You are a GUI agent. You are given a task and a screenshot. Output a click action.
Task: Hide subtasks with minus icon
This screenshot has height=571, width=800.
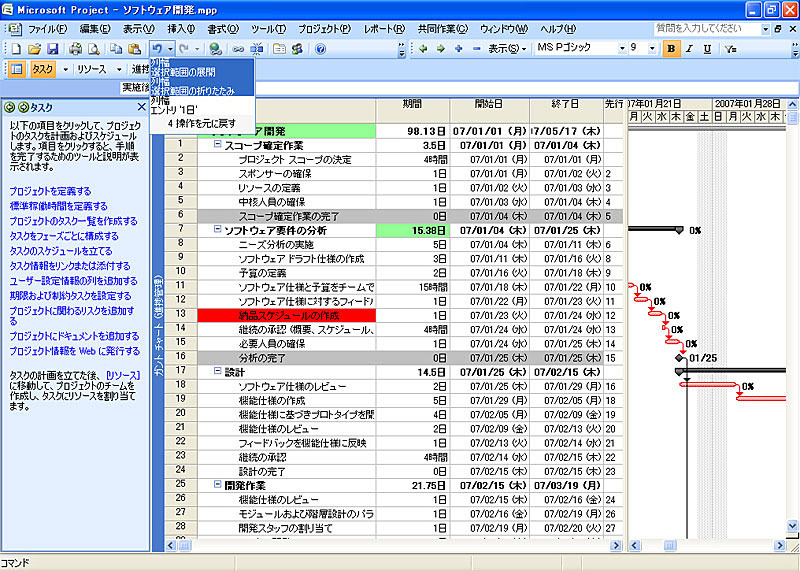[x=477, y=49]
